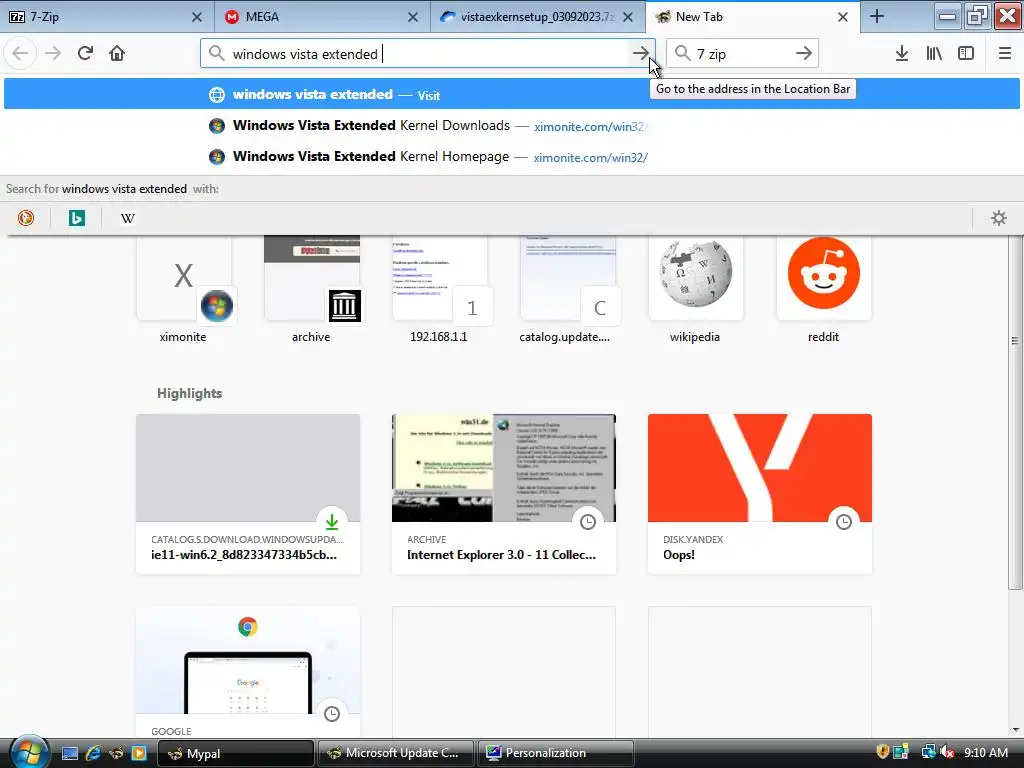
Task: Click the Forward navigation arrow
Action: 53,54
